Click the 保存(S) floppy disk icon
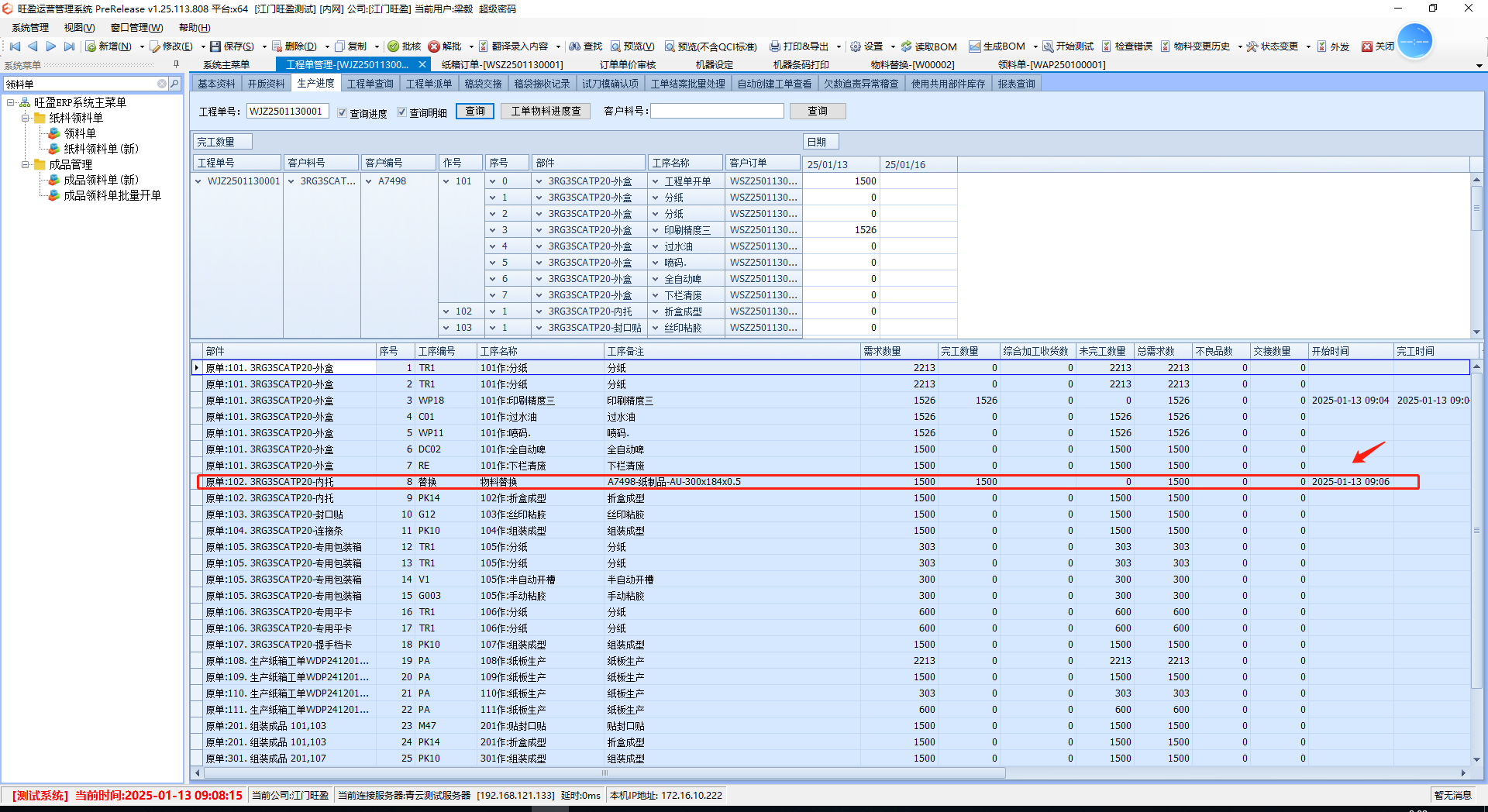Viewport: 1488px width, 812px height. 215,46
